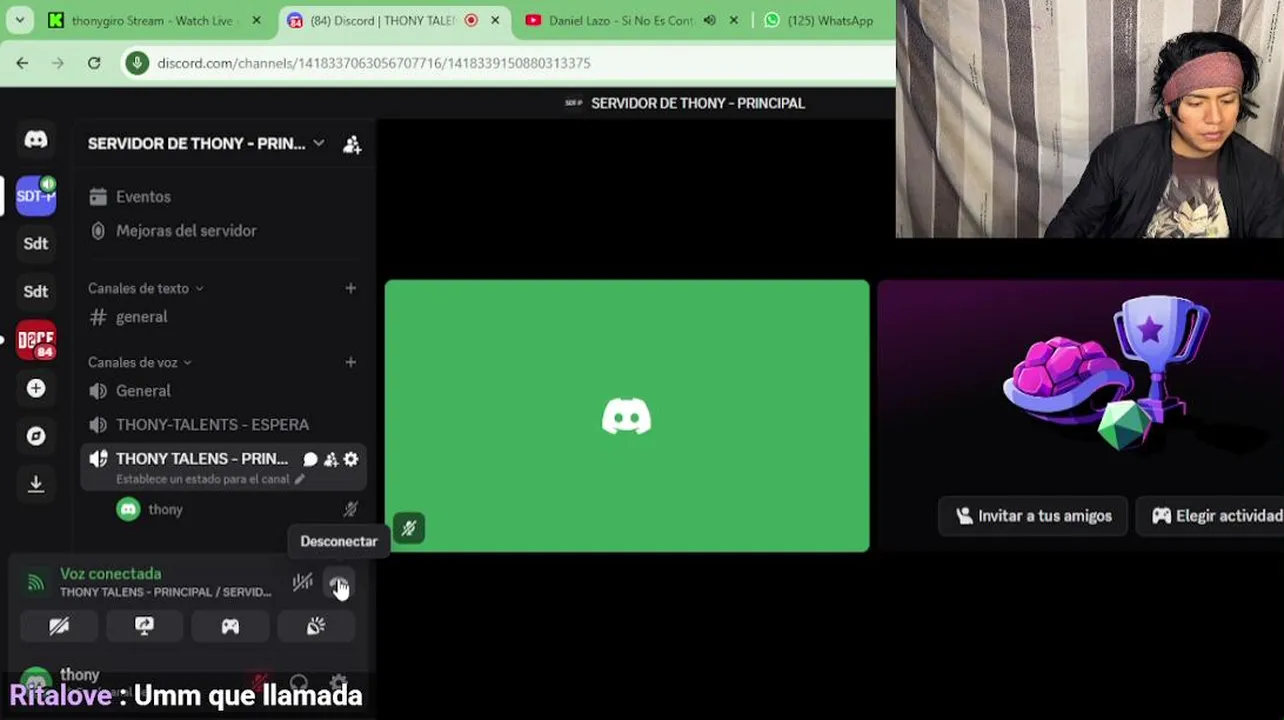Close the Daniel Lazo YouTube tab
Screen dimensions: 1284x720
[x=733, y=20]
